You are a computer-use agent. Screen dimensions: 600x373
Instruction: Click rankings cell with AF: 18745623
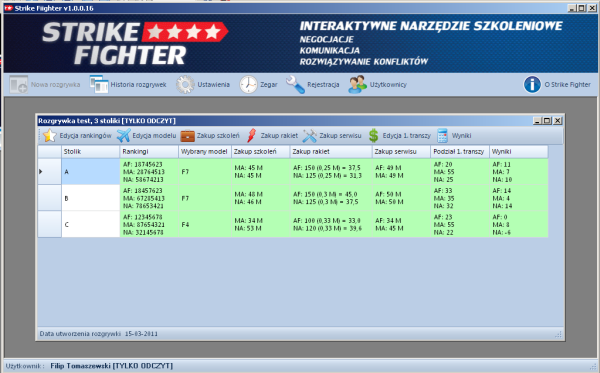click(149, 171)
